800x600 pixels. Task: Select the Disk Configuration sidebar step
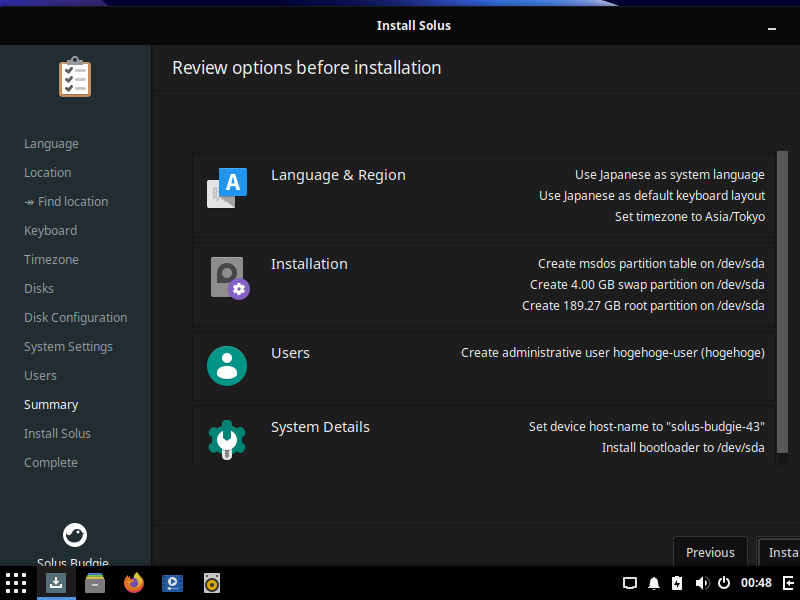point(76,318)
